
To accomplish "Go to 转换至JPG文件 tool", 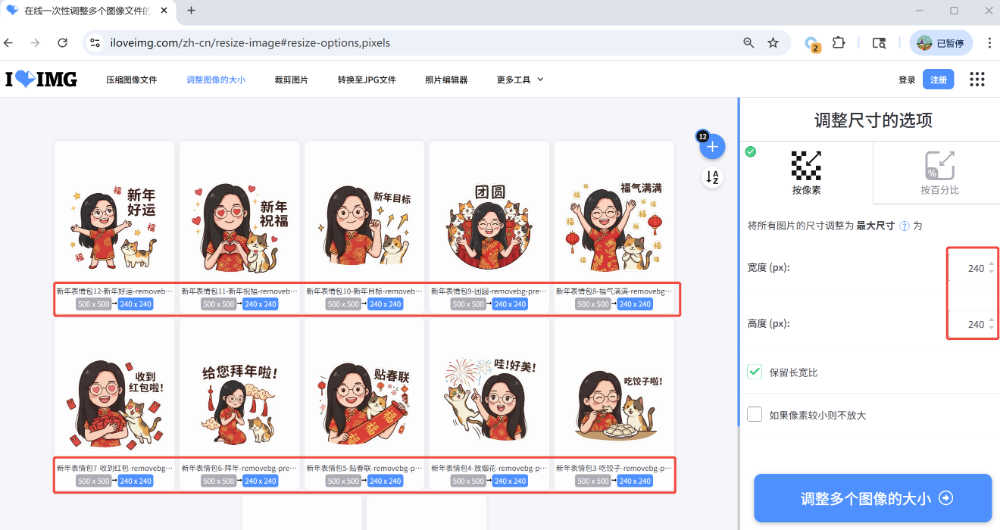I will click(366, 80).
